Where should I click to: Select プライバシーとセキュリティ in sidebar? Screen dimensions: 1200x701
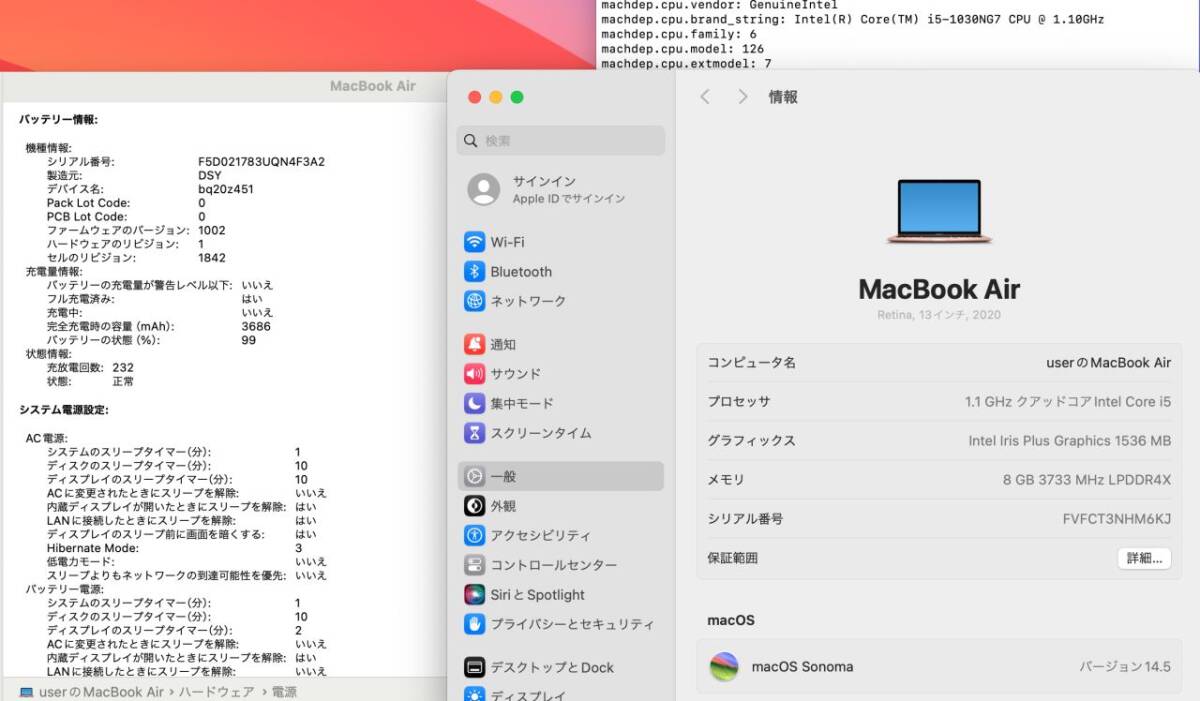[x=561, y=624]
